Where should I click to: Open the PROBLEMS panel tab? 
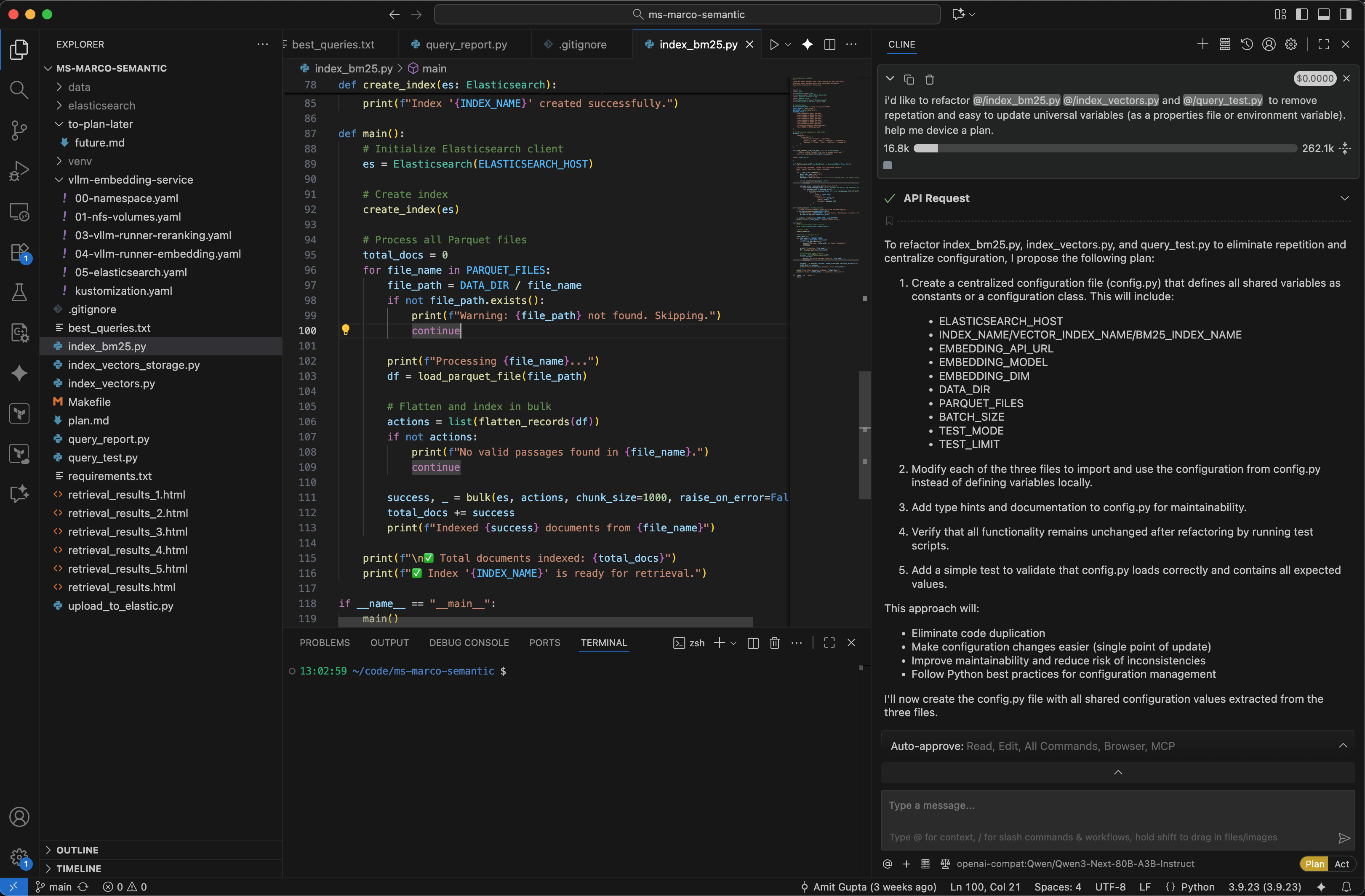[x=324, y=643]
